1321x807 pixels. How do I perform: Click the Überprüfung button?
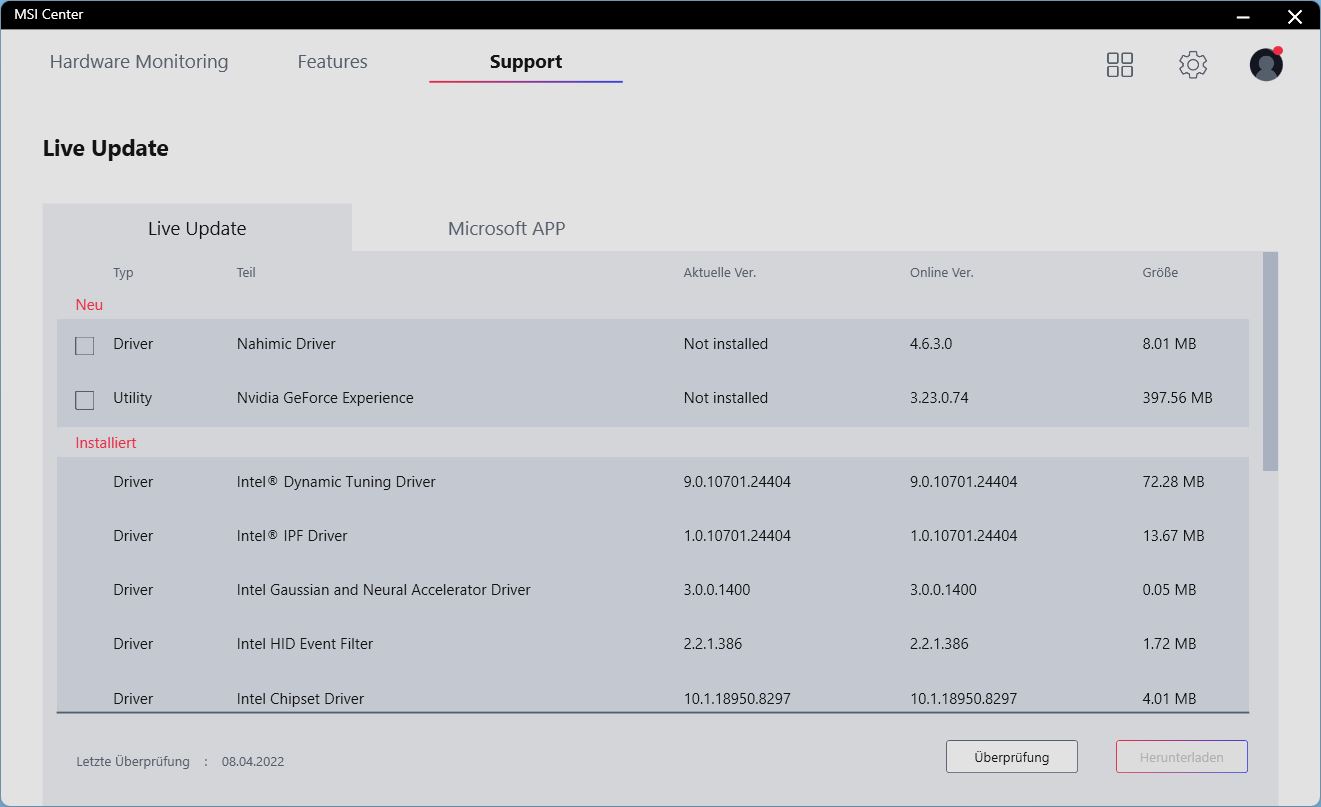pyautogui.click(x=1012, y=757)
